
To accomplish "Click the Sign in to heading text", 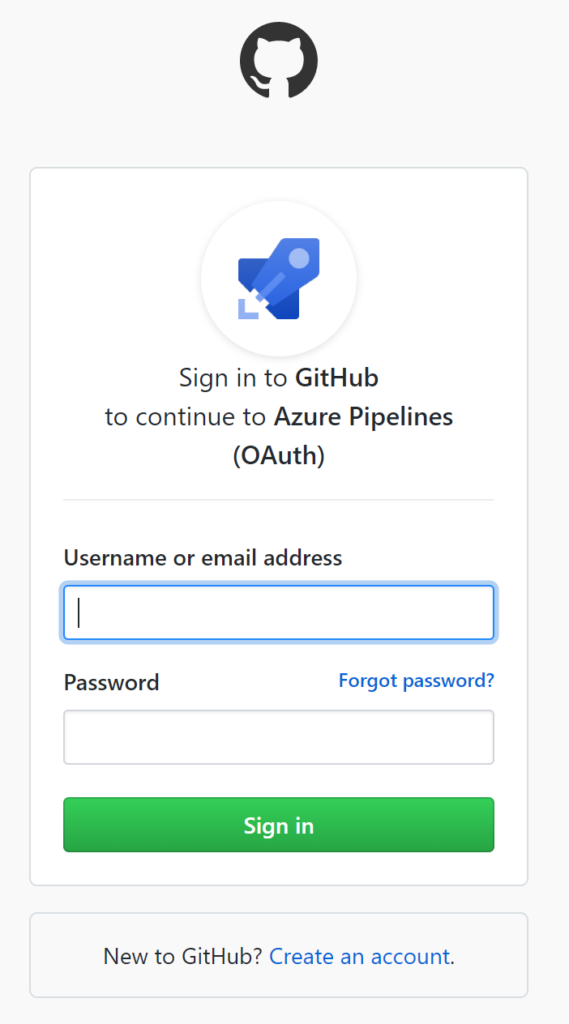I will (233, 377).
